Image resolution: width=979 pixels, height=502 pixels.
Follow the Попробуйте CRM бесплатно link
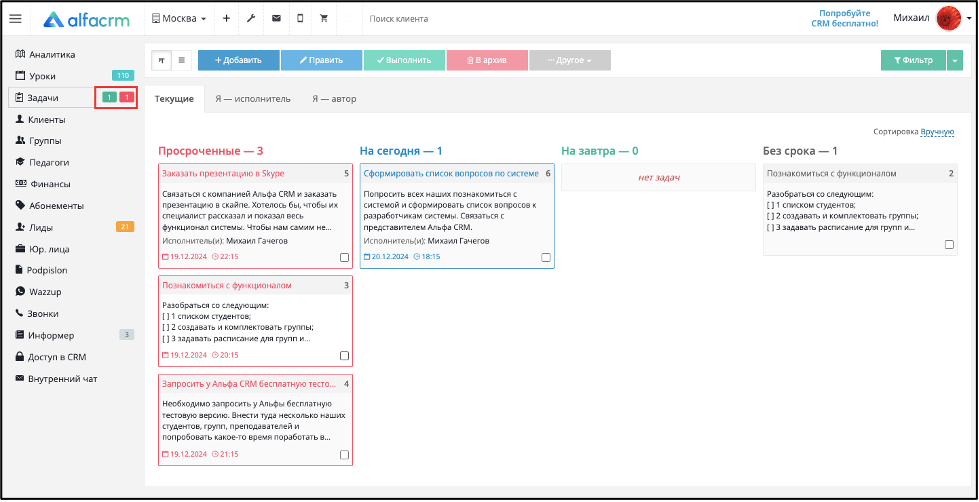(845, 18)
